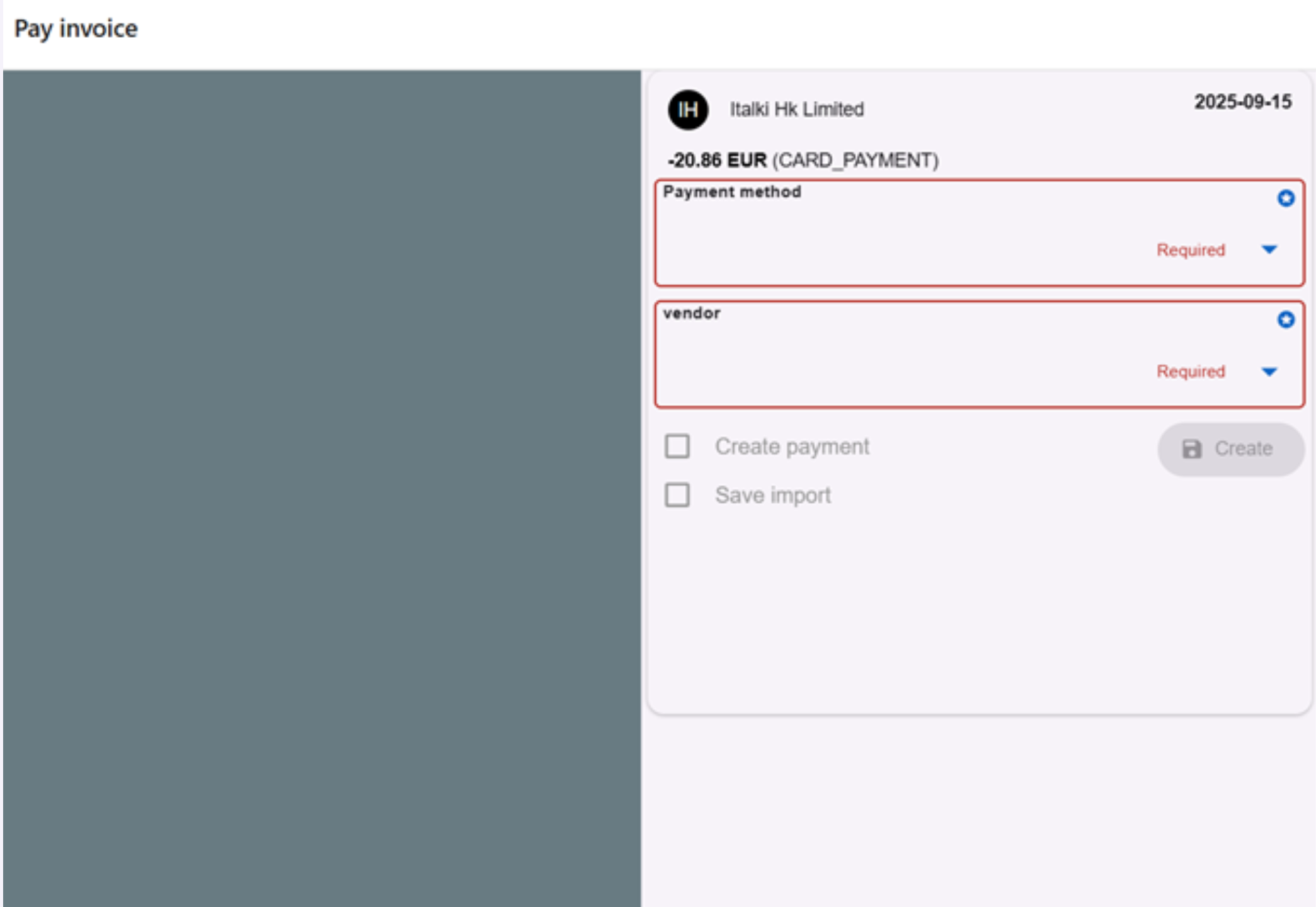Expand the Payment method dropdown arrow
Viewport: 1316px width, 907px height.
(x=1269, y=250)
